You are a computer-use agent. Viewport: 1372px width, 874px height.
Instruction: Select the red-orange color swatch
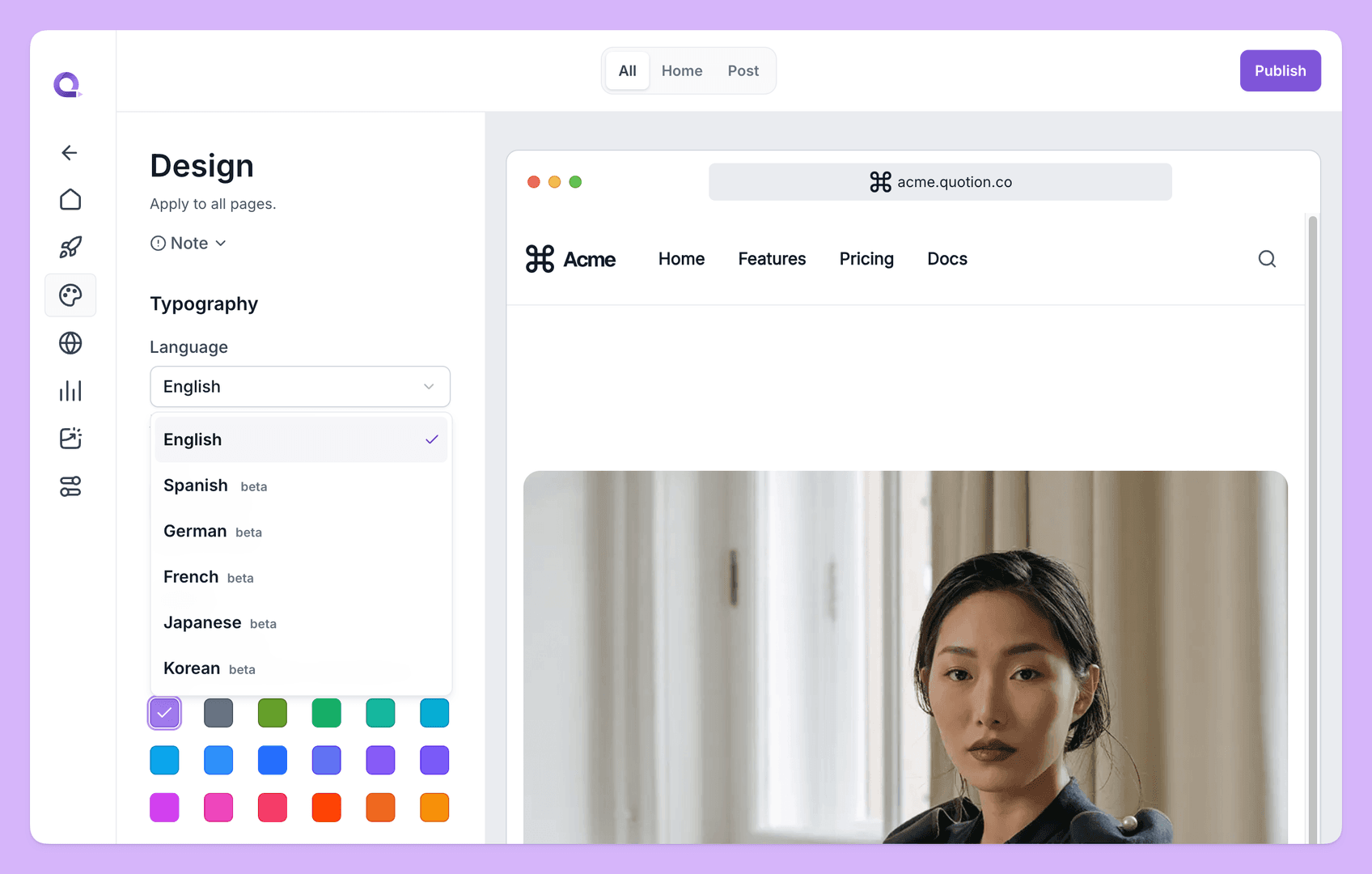pyautogui.click(x=326, y=808)
